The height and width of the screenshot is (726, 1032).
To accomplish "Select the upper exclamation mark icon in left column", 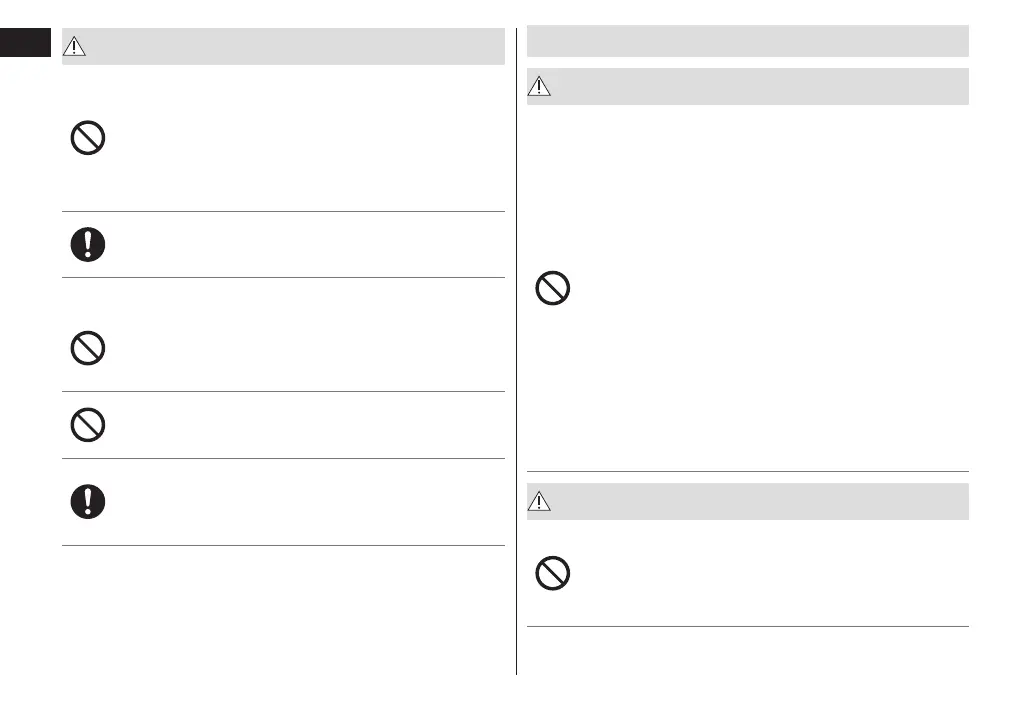I will point(88,244).
